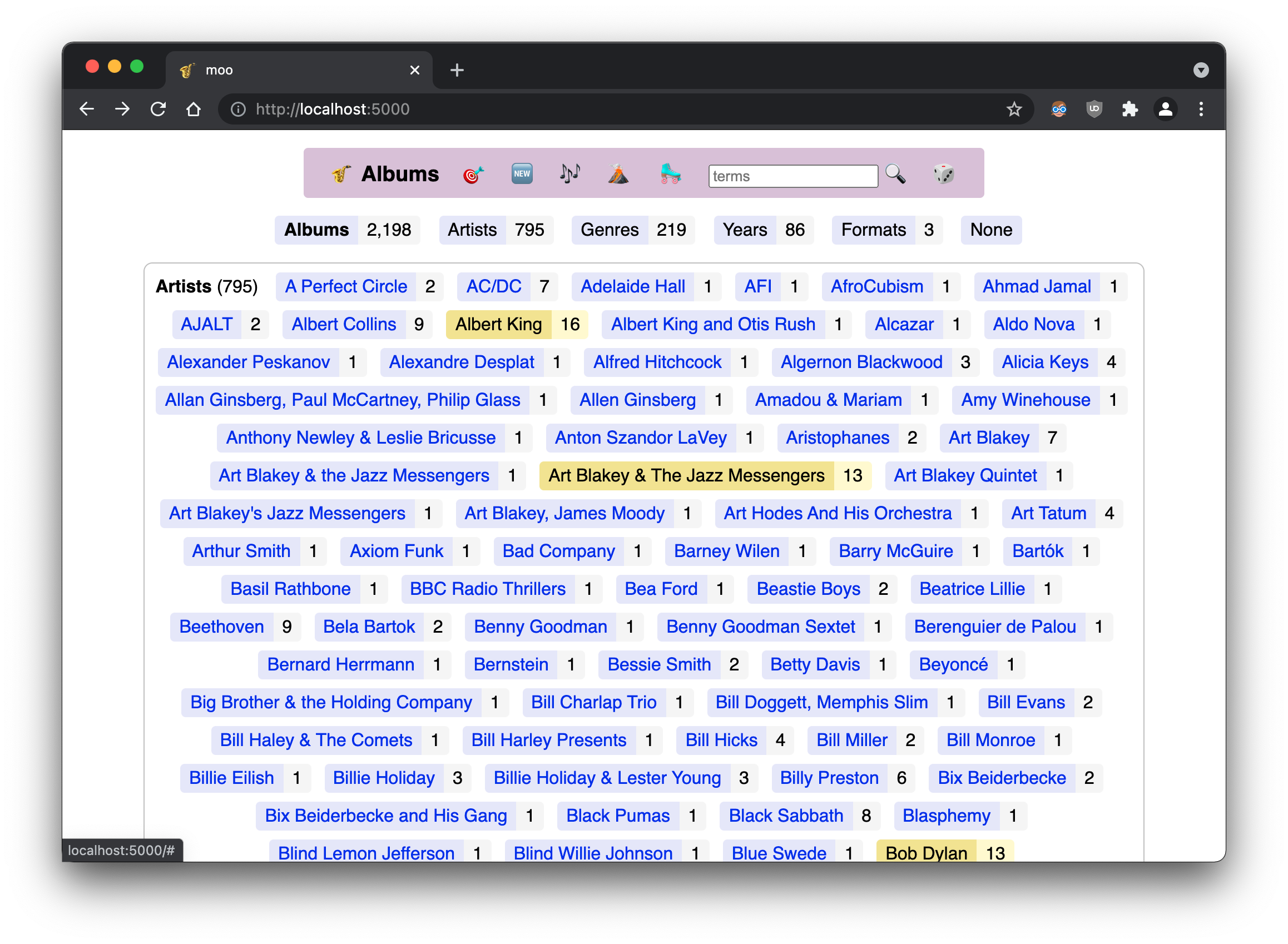This screenshot has width=1288, height=944.
Task: Open artist Bill Hicks
Action: point(721,739)
